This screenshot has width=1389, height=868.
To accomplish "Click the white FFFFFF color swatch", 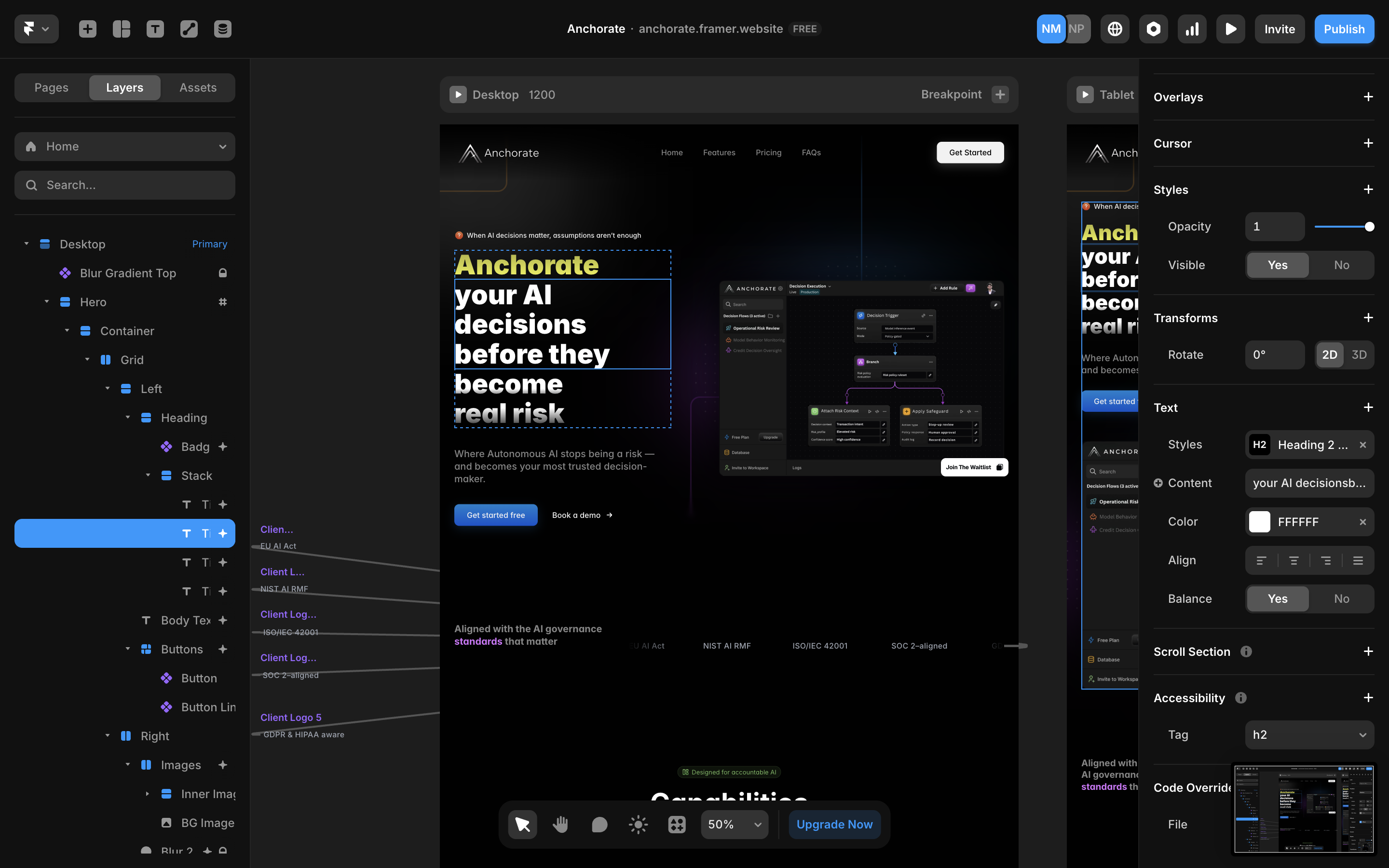I will (1260, 522).
